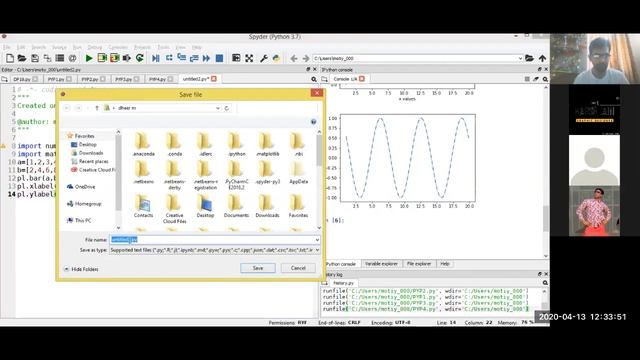The height and width of the screenshot is (360, 640).
Task: Select Recent places in dialog sidebar
Action: click(89, 162)
